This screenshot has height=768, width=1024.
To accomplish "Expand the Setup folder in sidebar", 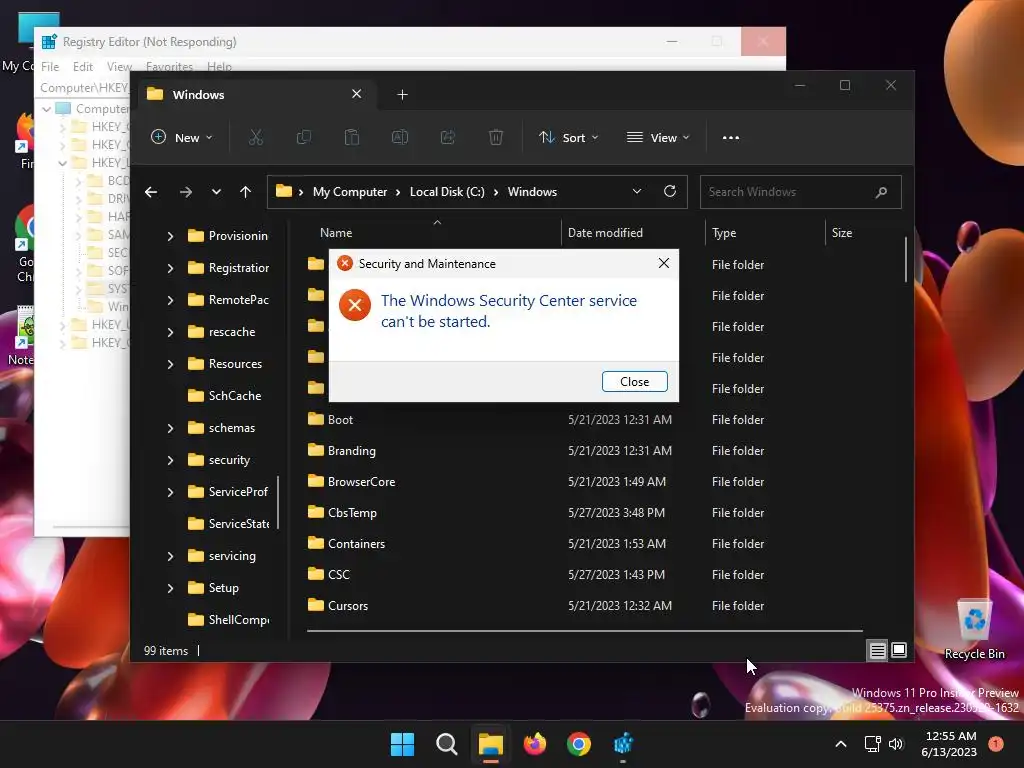I will [170, 588].
